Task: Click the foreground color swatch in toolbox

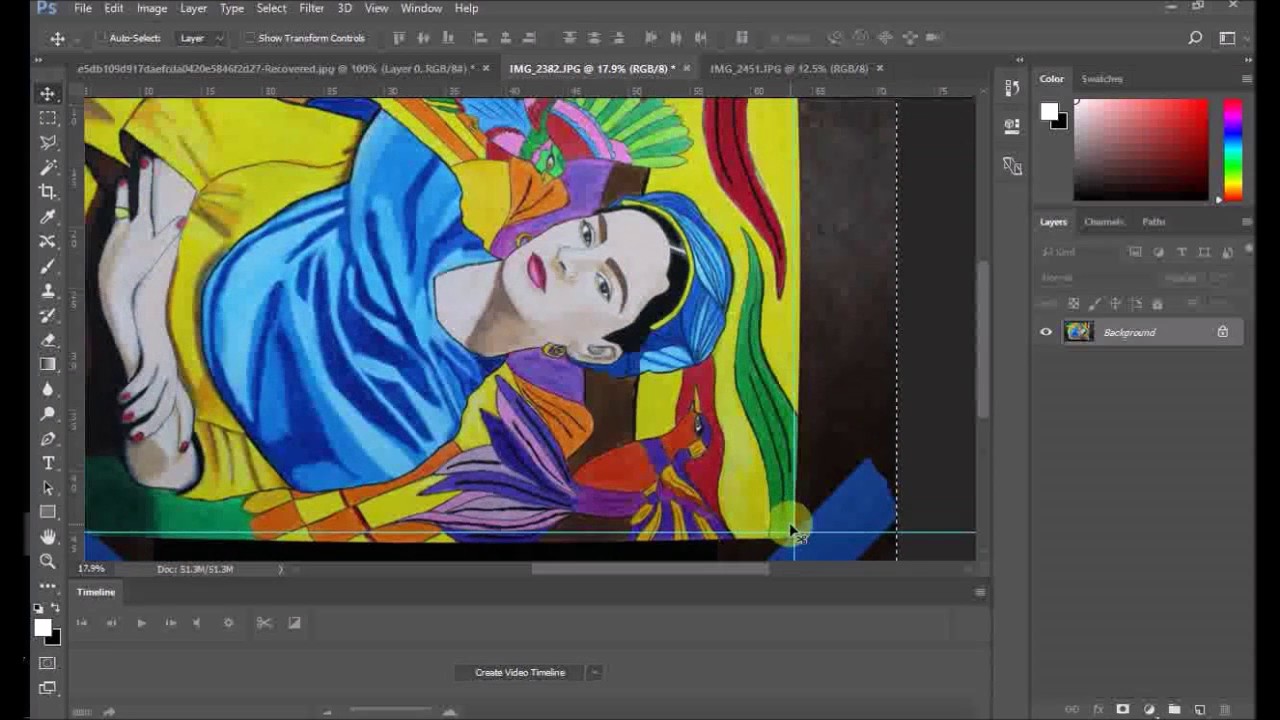Action: tap(42, 628)
